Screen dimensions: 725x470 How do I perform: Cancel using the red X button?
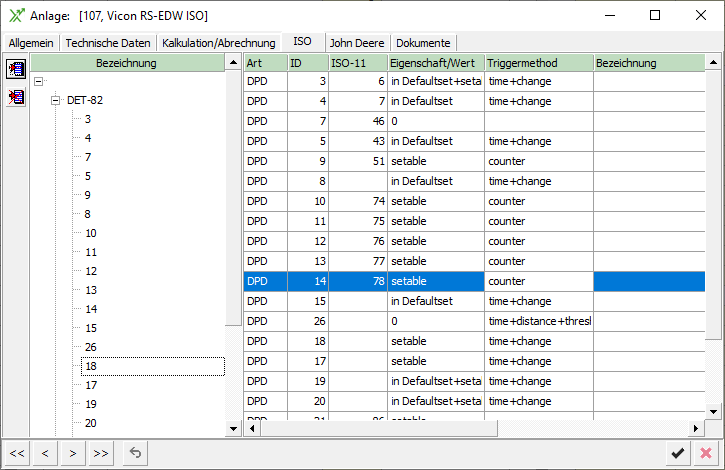pyautogui.click(x=706, y=453)
